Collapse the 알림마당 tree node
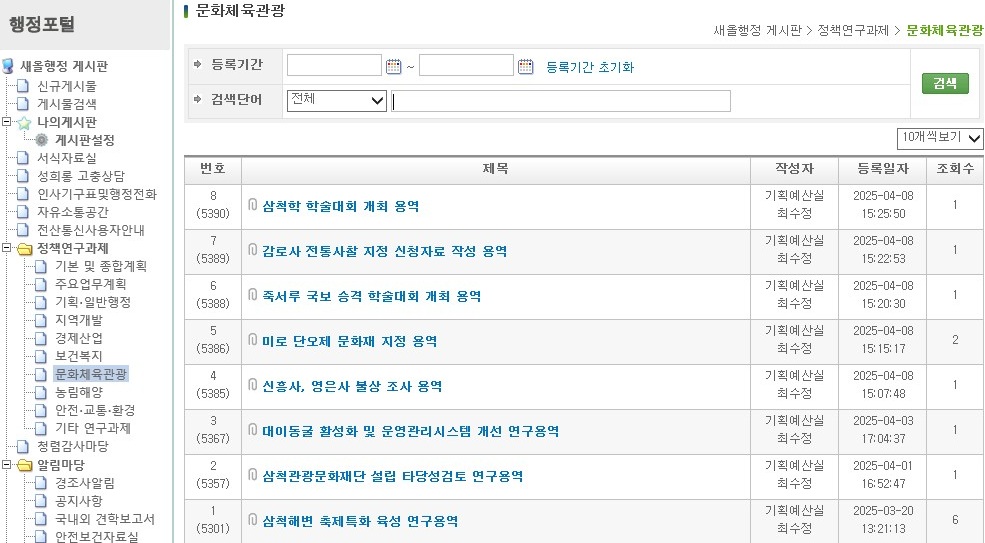985x543 pixels. click(6, 465)
